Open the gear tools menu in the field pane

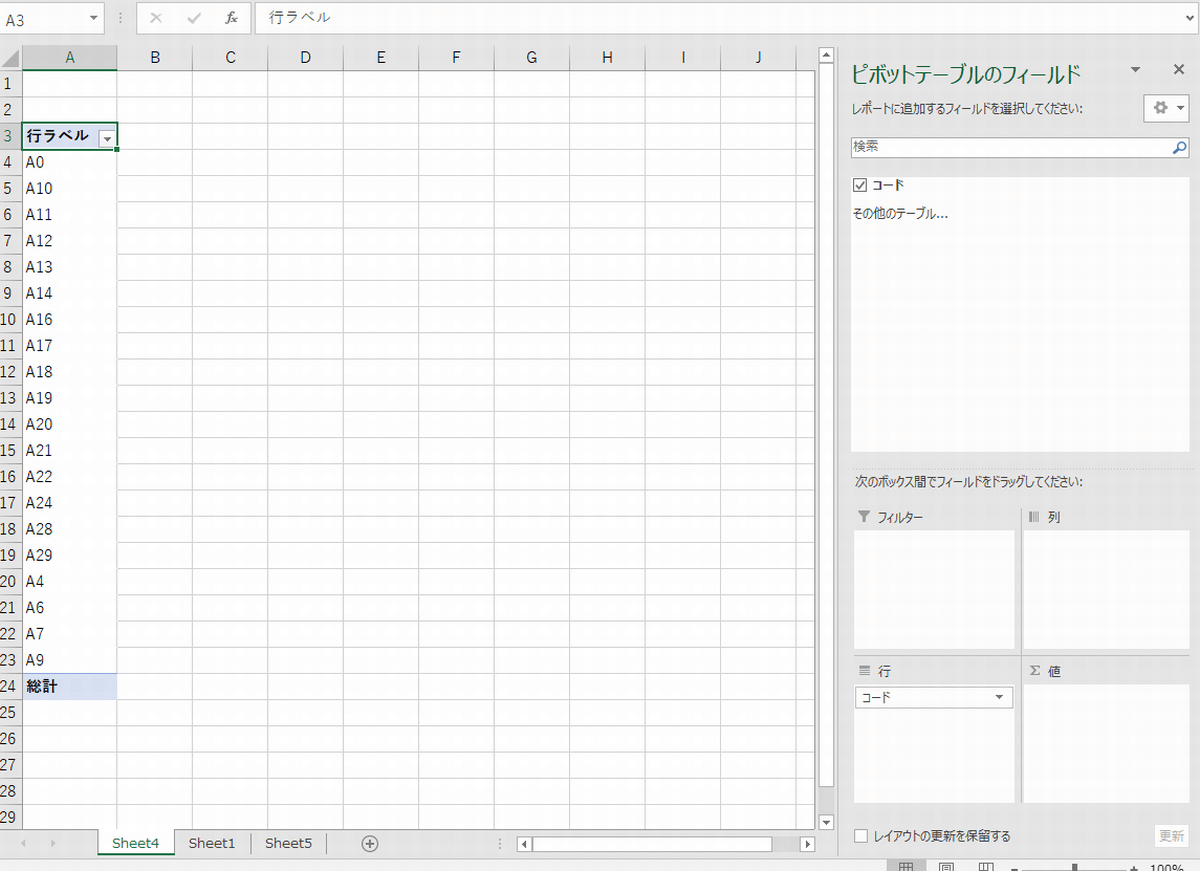tap(1165, 107)
